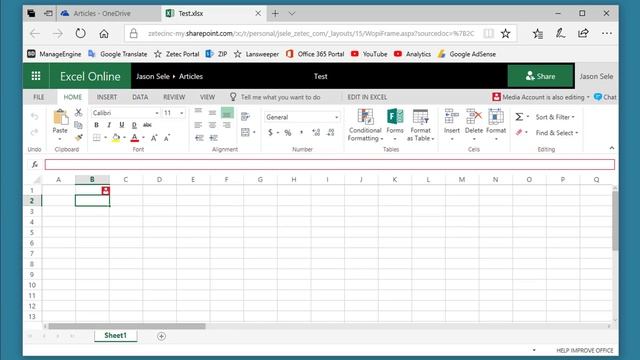Click the Articles breadcrumb link
The image size is (640, 360).
[x=191, y=76]
